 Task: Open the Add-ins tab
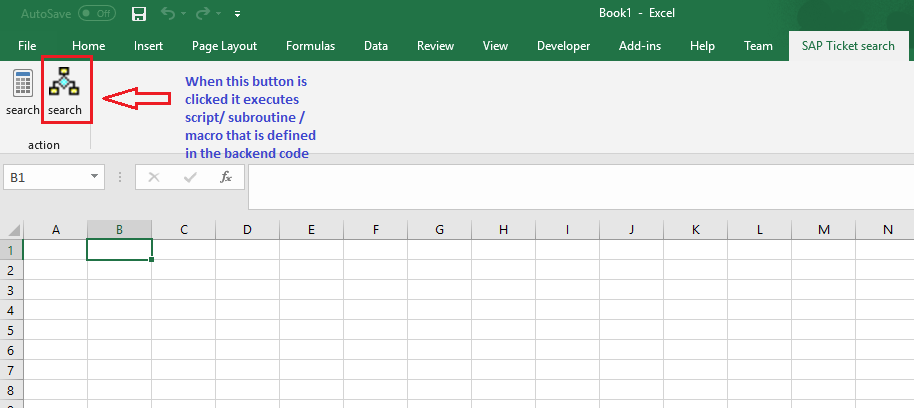(640, 46)
